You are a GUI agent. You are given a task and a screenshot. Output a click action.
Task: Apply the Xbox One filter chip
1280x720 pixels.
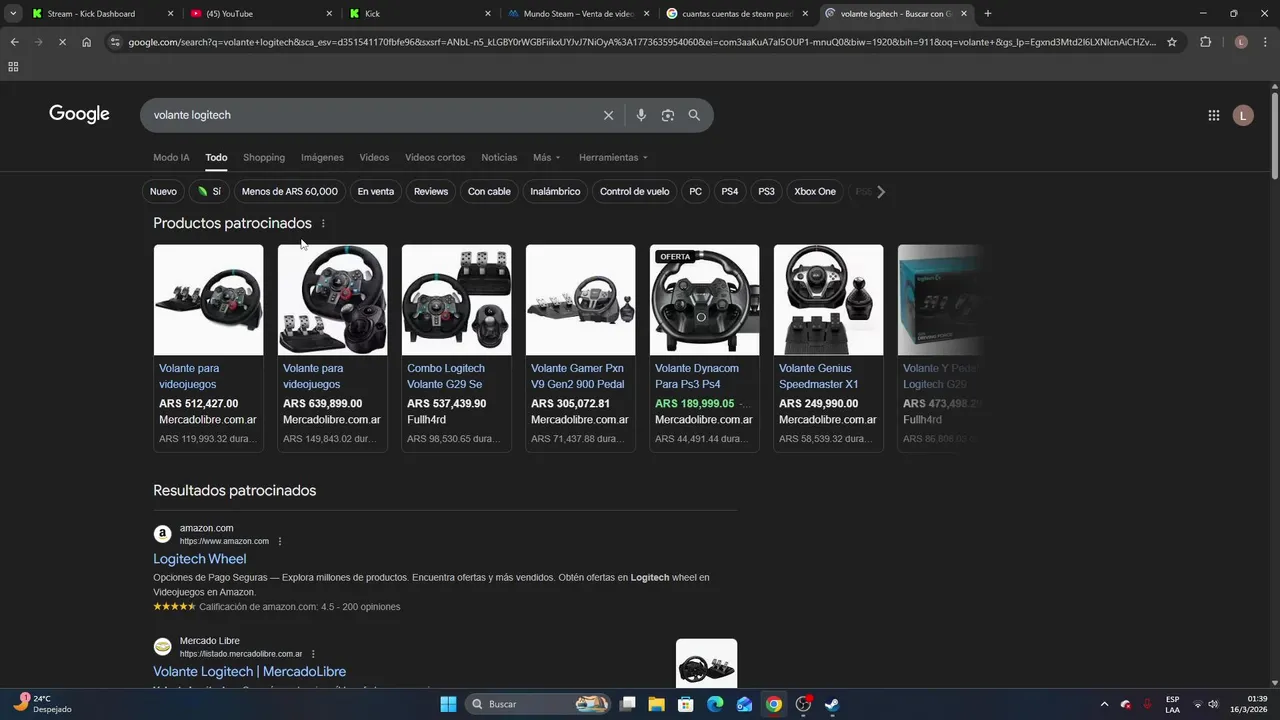tap(815, 192)
